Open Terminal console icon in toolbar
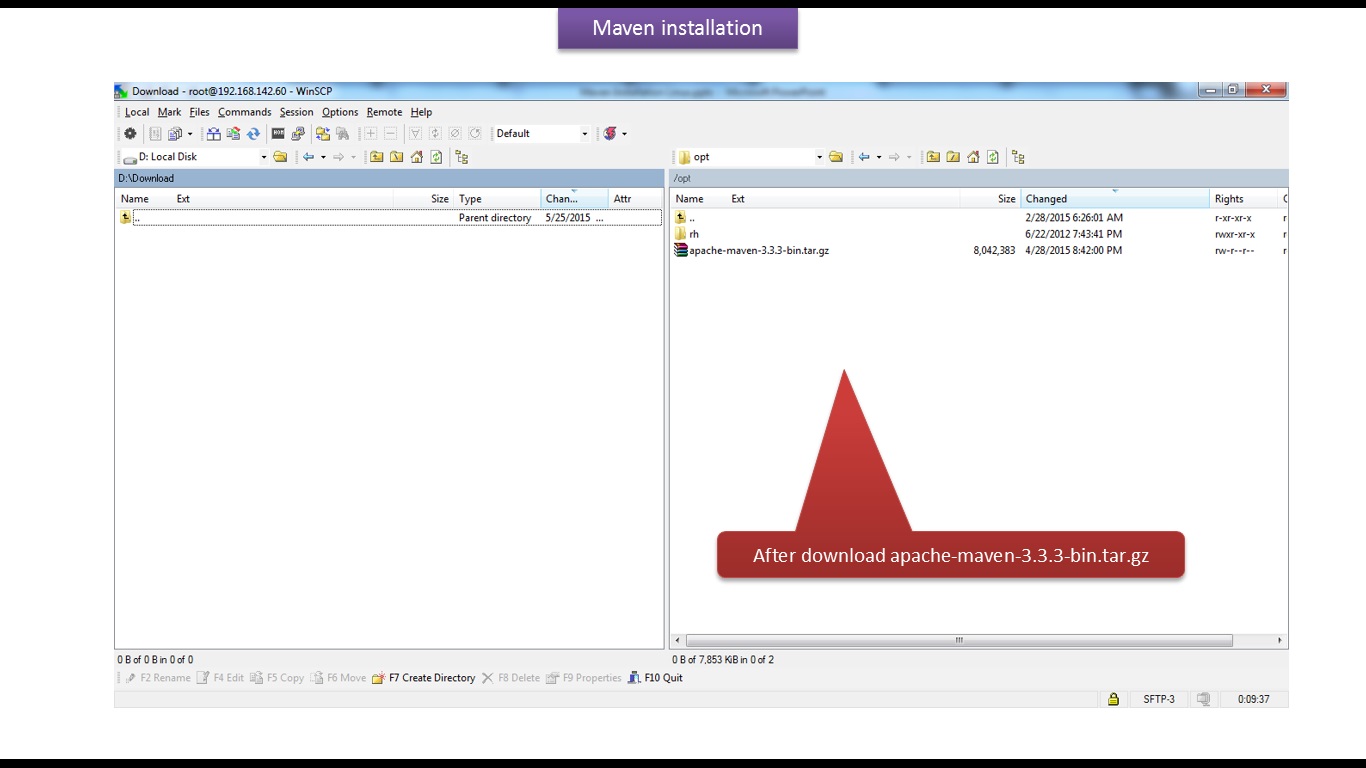 coord(278,133)
